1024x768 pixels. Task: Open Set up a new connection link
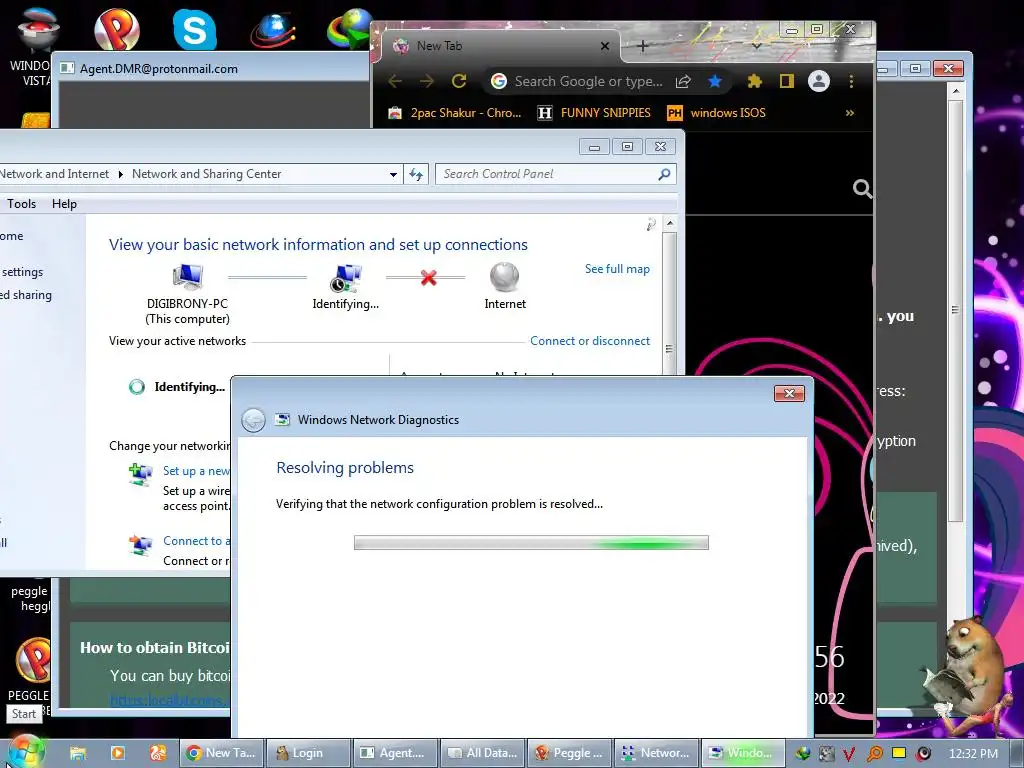point(196,471)
